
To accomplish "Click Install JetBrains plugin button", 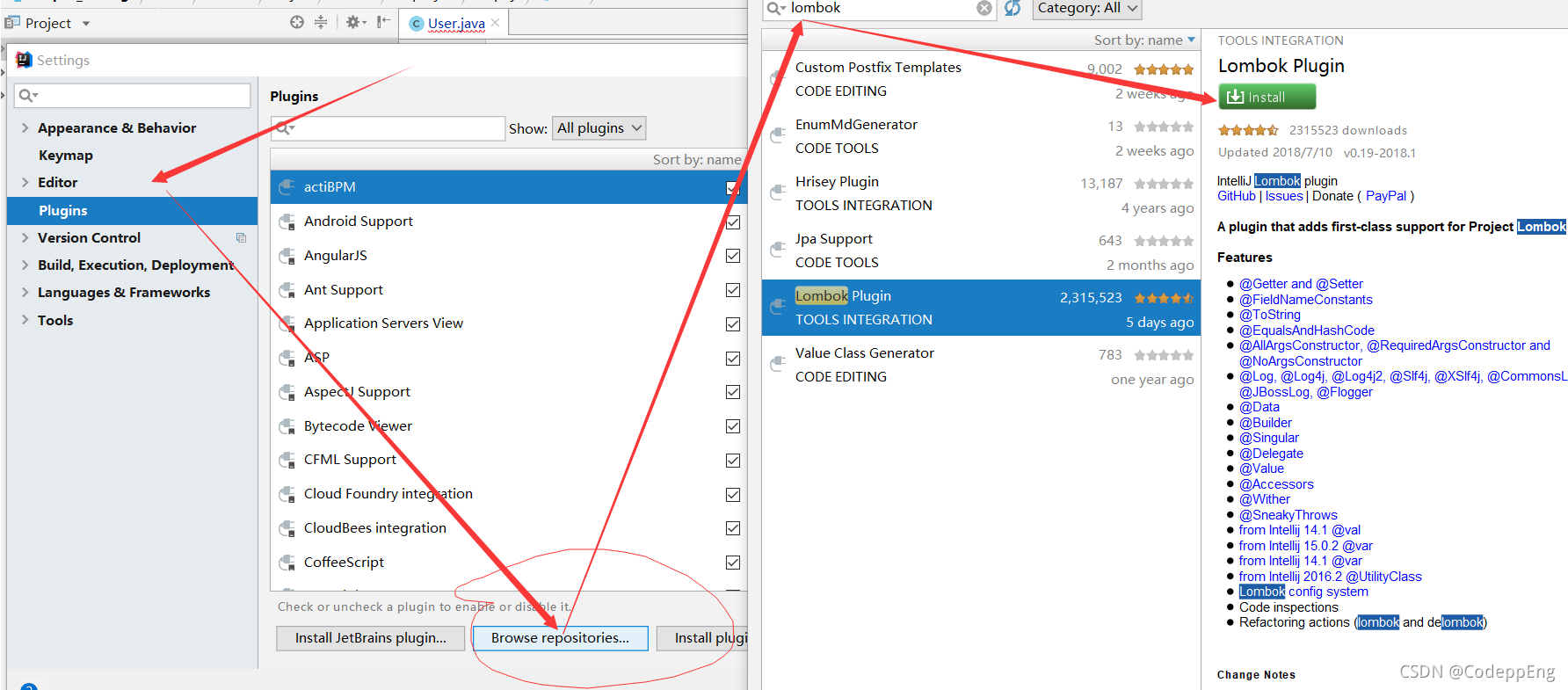I will pyautogui.click(x=371, y=638).
